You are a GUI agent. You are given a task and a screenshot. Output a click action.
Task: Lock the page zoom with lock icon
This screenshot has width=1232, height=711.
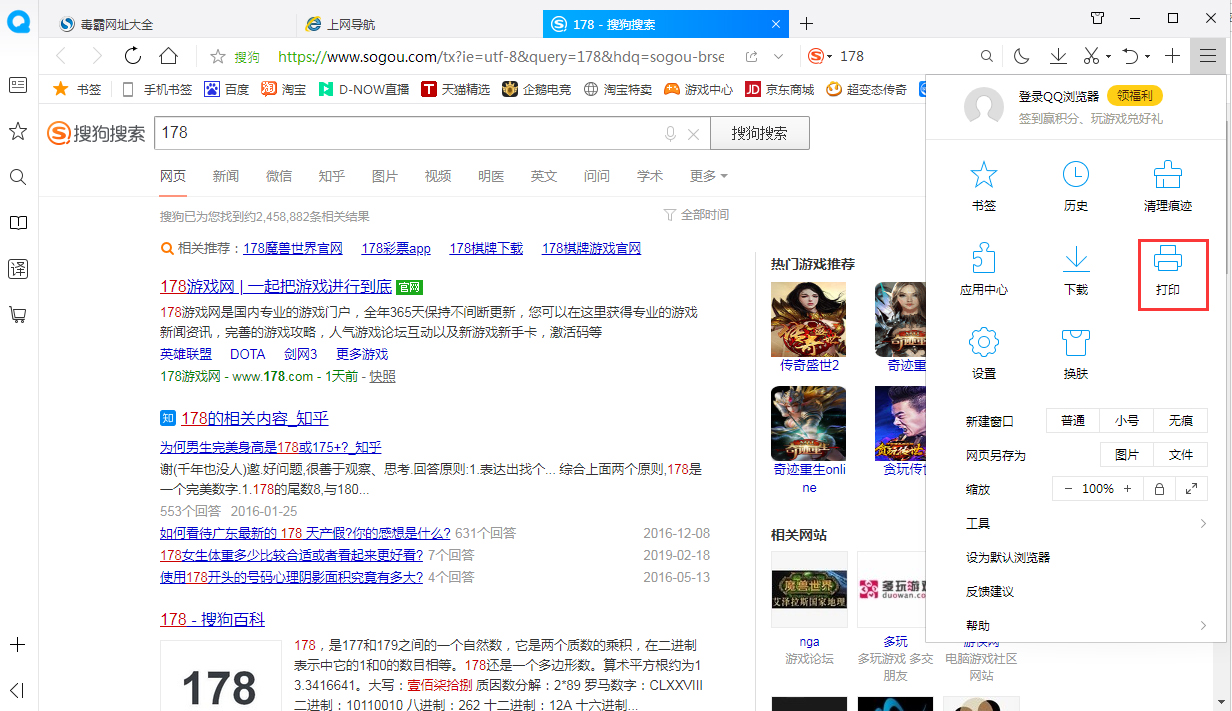pos(1159,488)
